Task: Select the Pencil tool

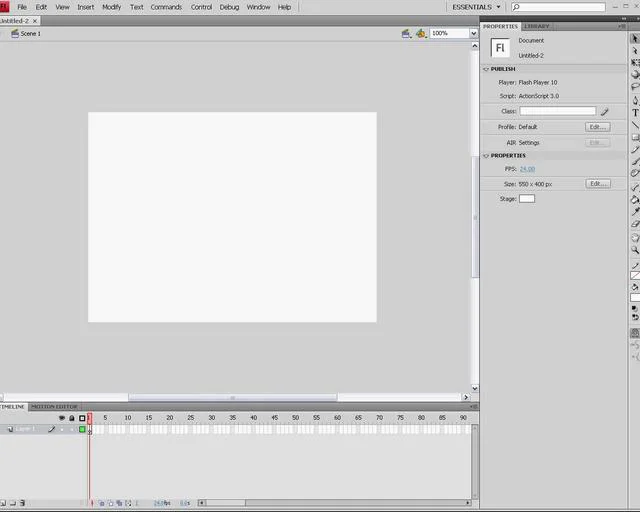Action: click(635, 149)
